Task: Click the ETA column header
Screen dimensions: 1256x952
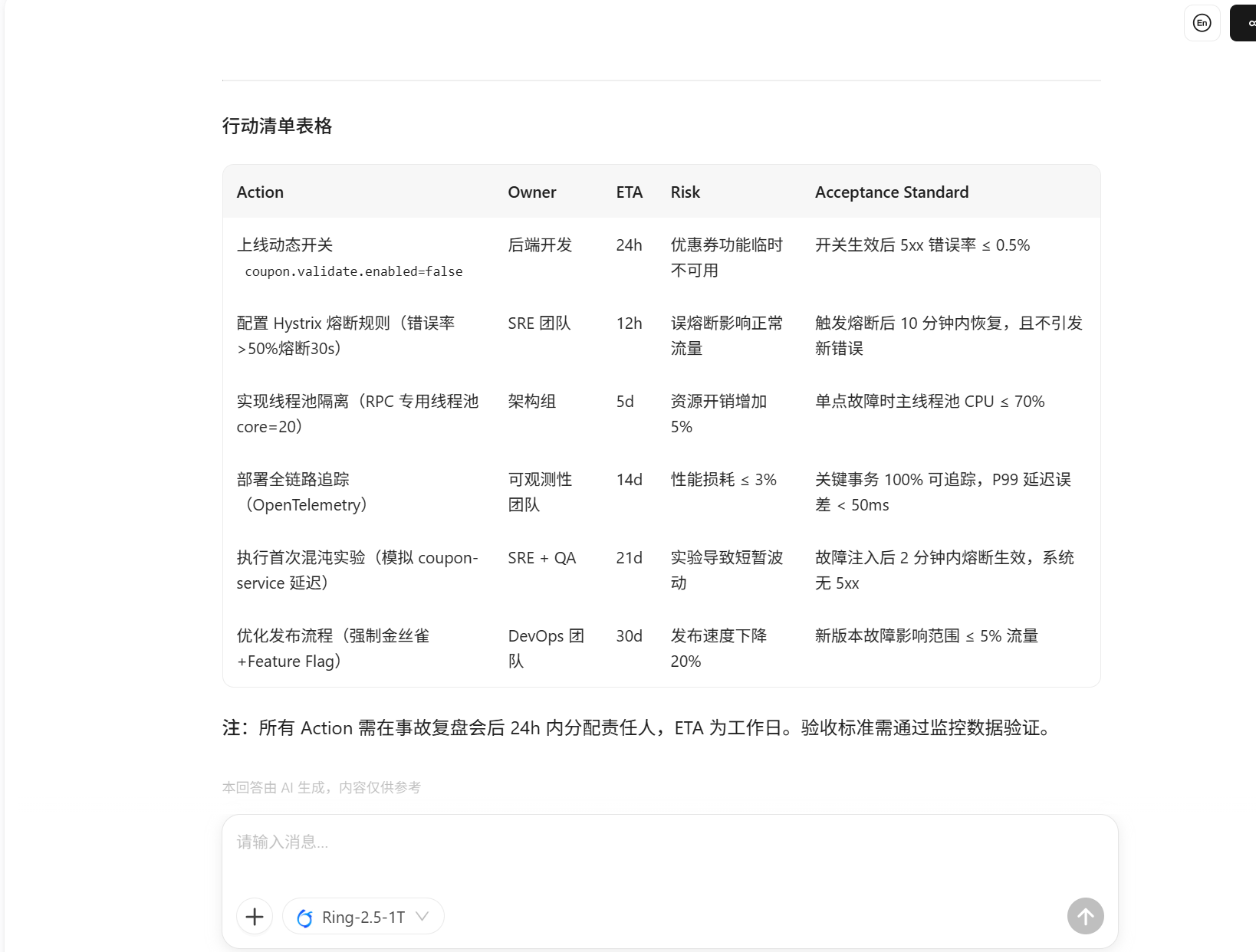Action: tap(630, 192)
